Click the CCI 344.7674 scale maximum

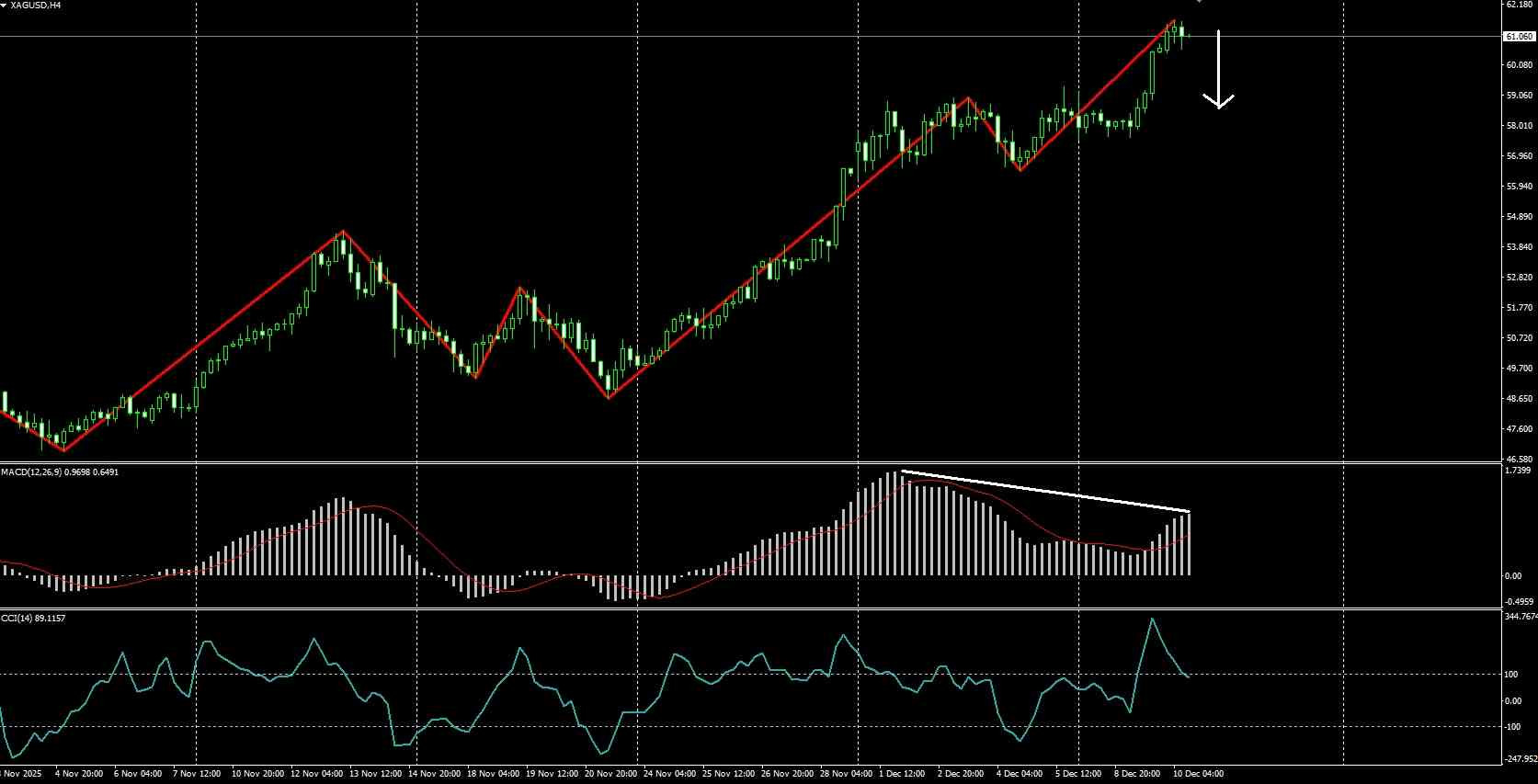(x=1521, y=617)
